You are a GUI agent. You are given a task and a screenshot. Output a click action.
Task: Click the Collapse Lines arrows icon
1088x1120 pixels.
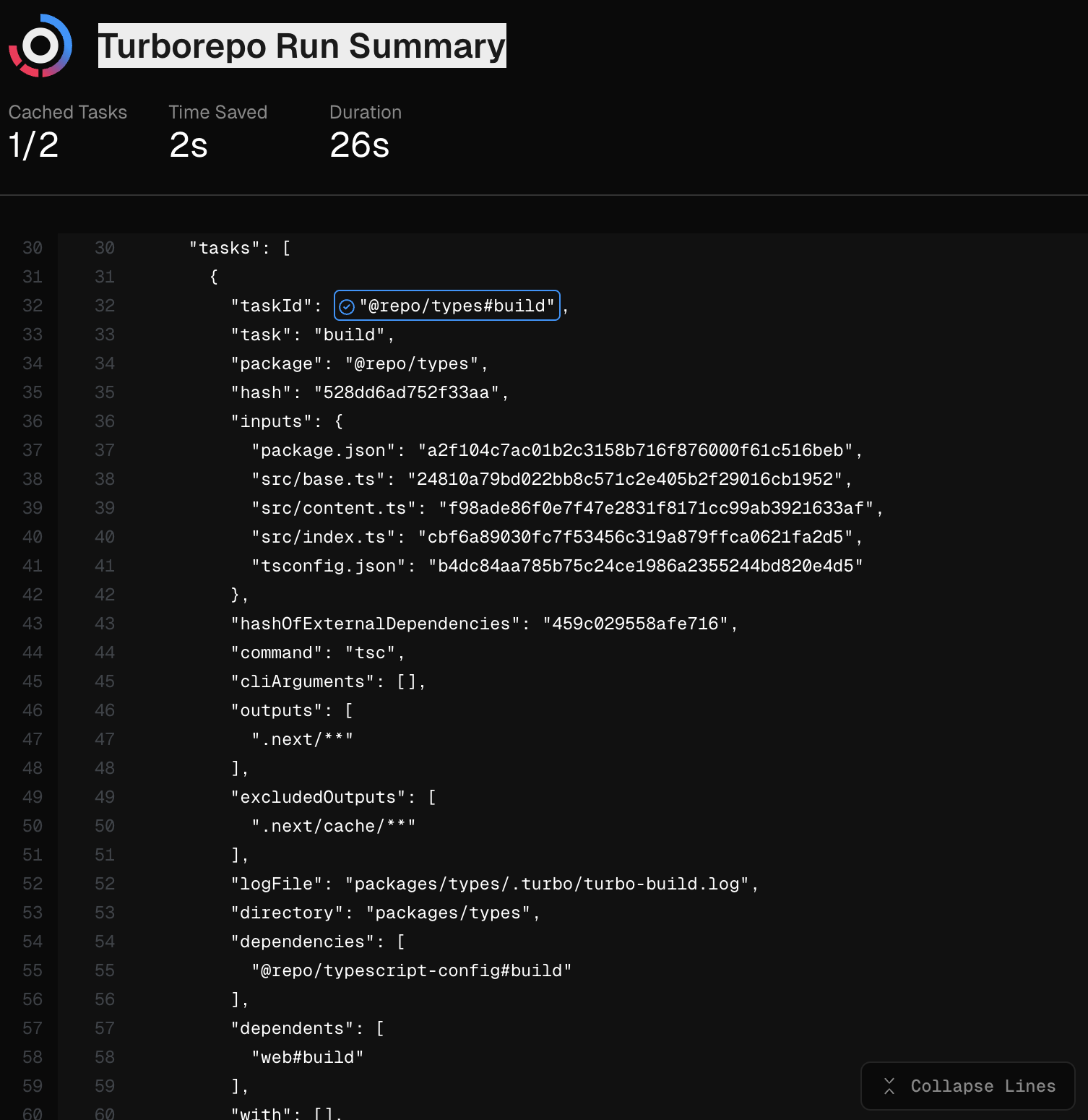point(889,1086)
